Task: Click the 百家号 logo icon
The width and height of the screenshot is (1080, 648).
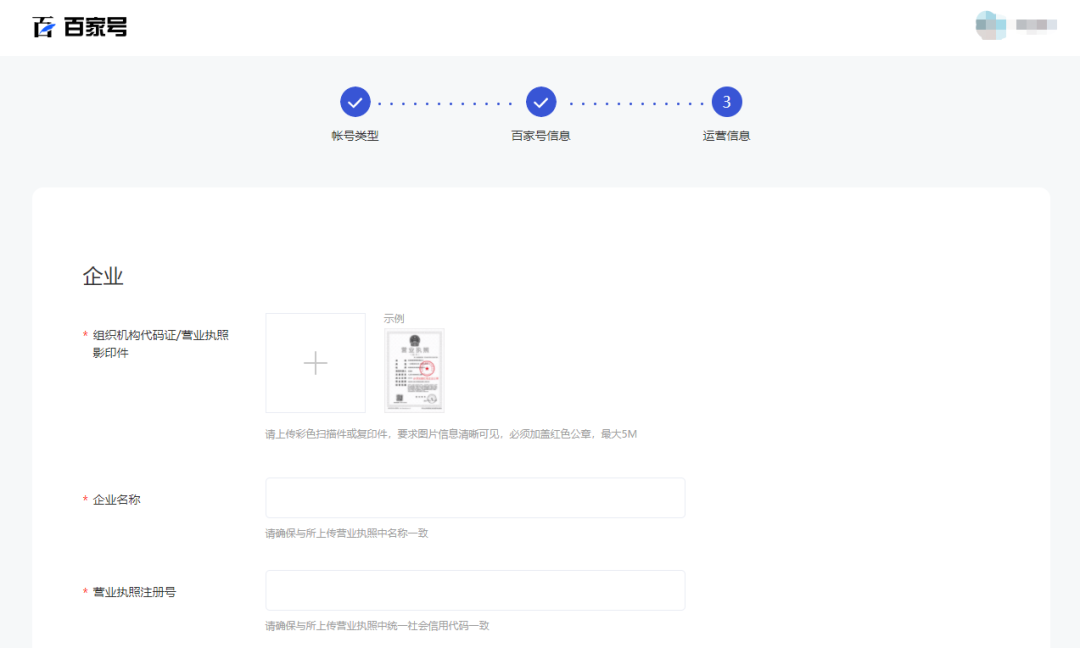Action: [x=42, y=26]
